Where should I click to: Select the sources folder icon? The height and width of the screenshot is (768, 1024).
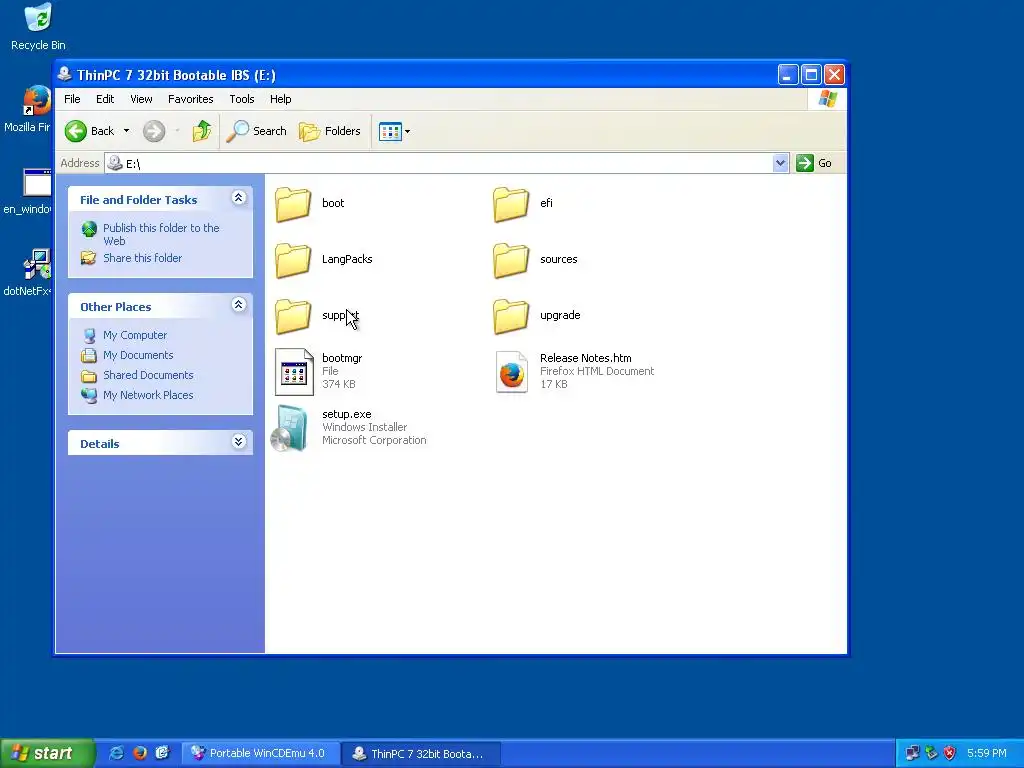[511, 260]
